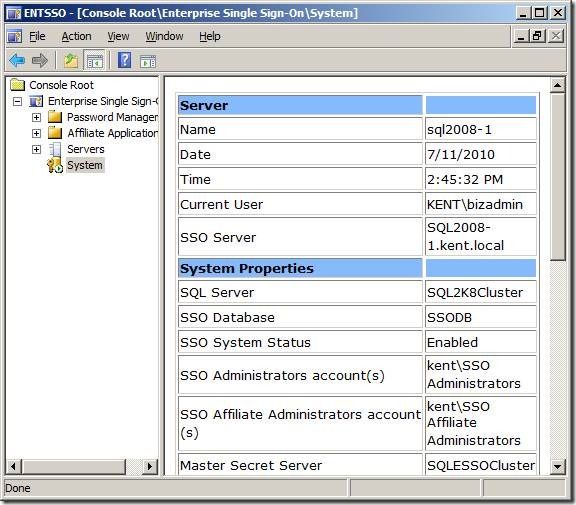Click the 2:45:32 PM time value
The image size is (576, 505).
[465, 179]
